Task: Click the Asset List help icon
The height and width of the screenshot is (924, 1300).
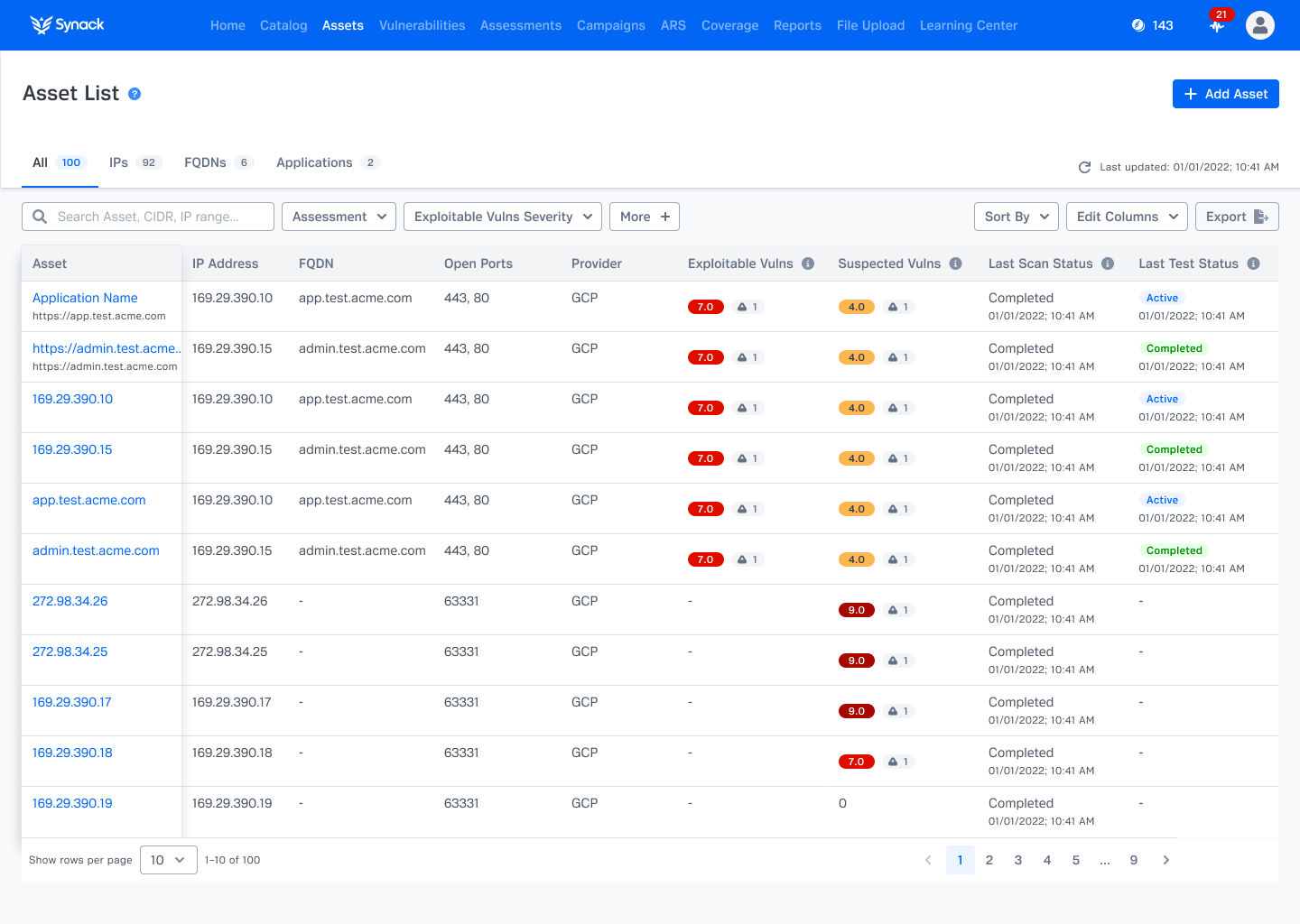Action: click(x=135, y=94)
